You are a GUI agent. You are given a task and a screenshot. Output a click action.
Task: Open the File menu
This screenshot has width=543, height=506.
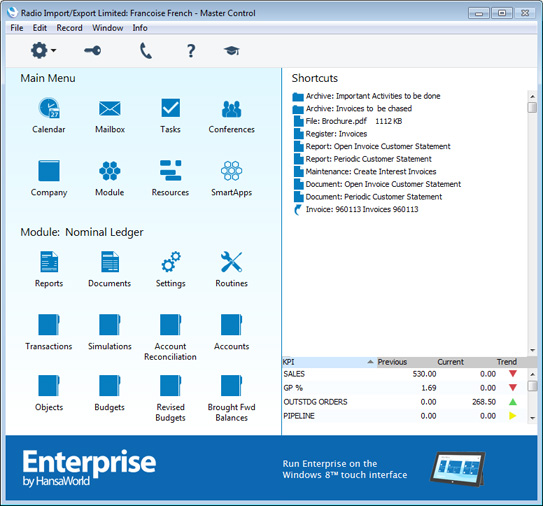point(17,28)
